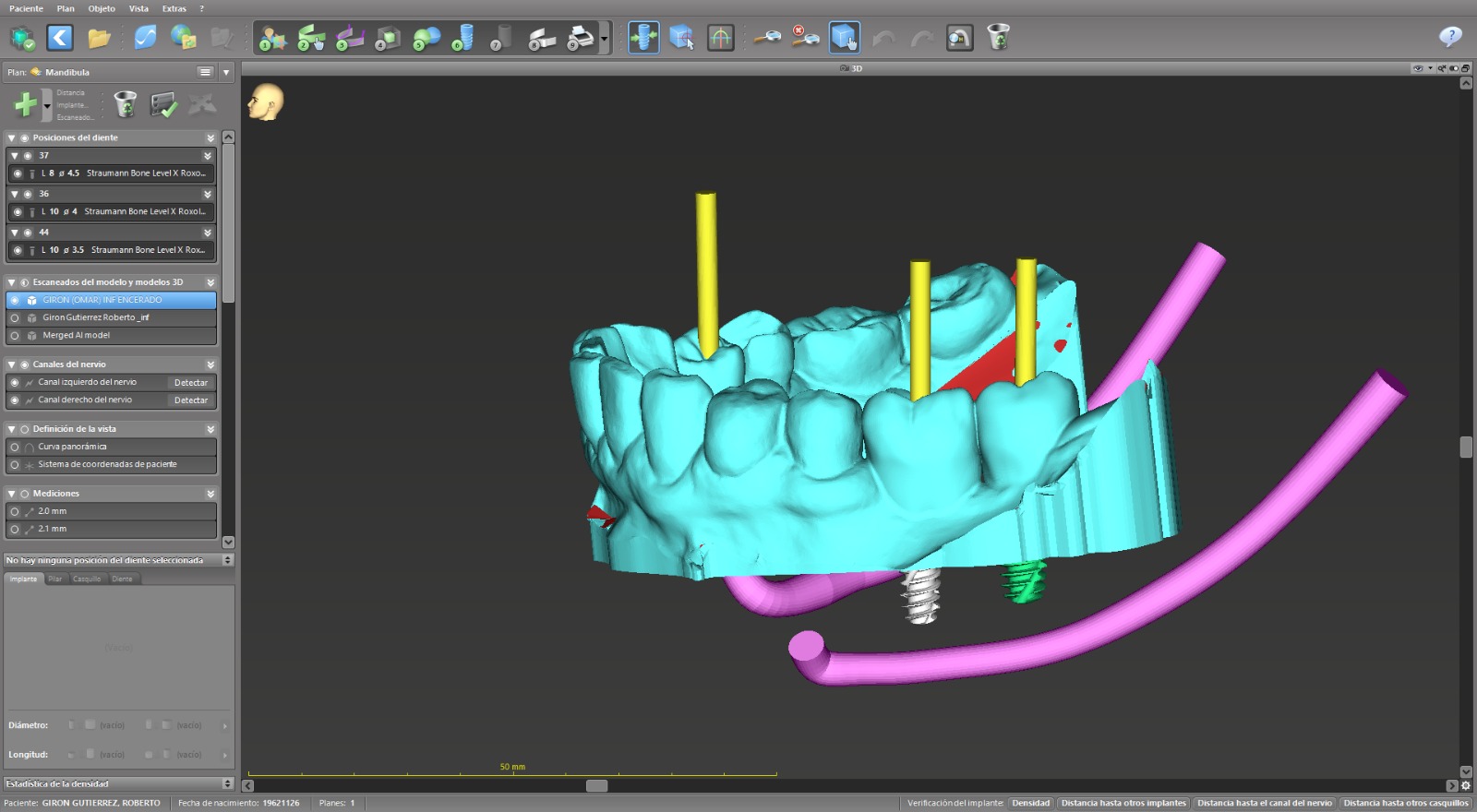Toggle visibility of Merged AI model
This screenshot has width=1477, height=812.
point(14,335)
